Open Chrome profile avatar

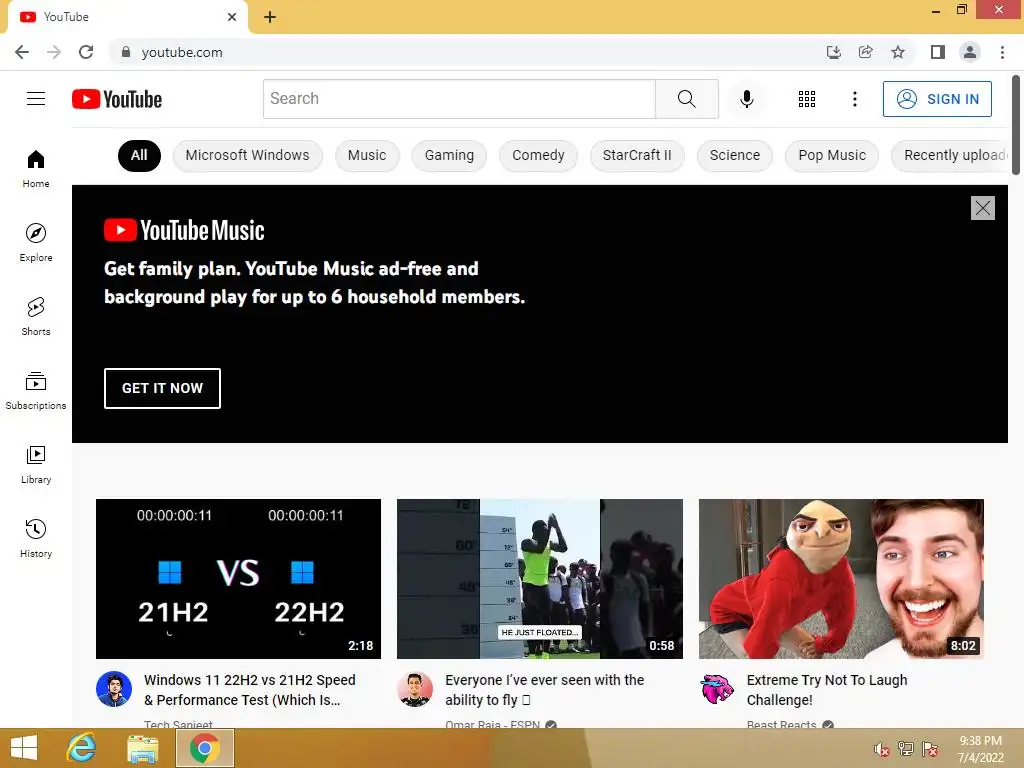[x=970, y=52]
